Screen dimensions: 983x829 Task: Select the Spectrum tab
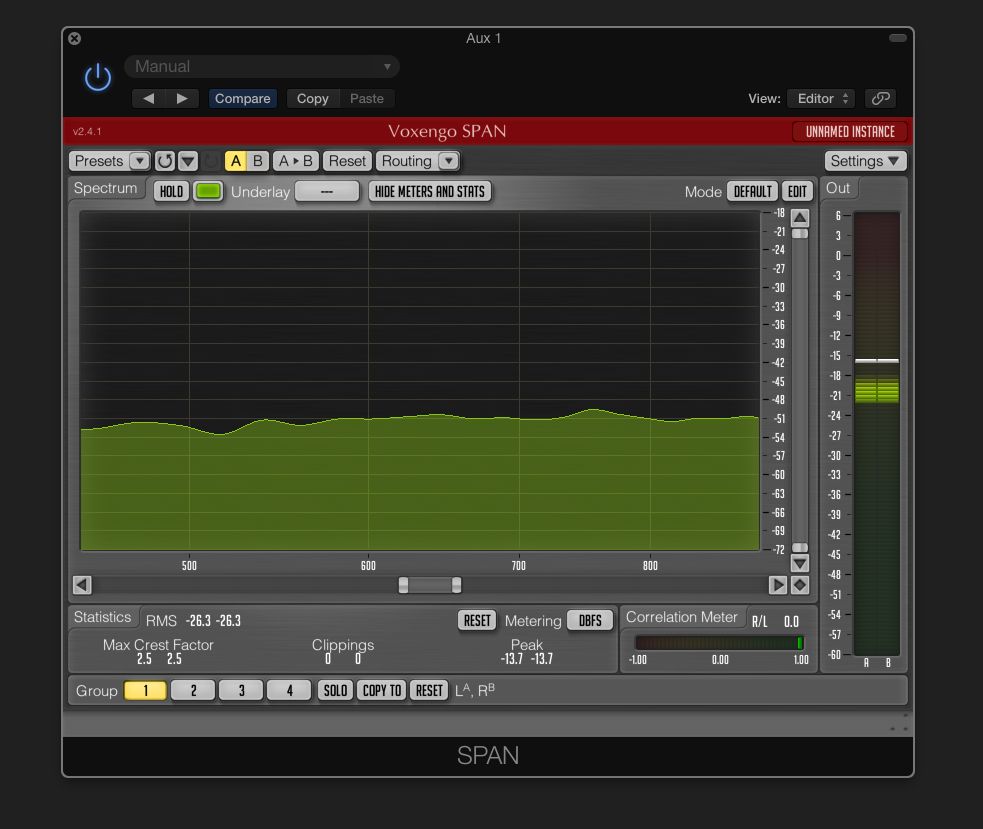pyautogui.click(x=105, y=188)
